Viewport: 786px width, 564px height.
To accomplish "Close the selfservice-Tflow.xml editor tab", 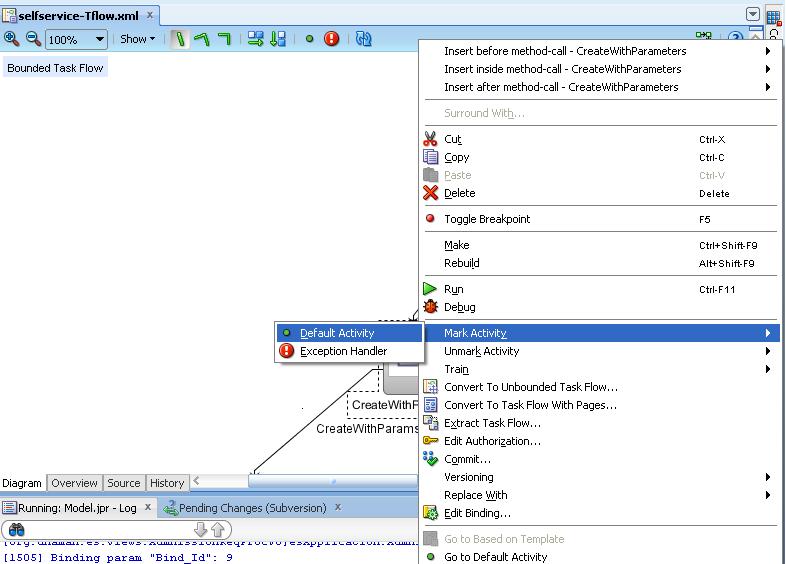I will point(150,16).
